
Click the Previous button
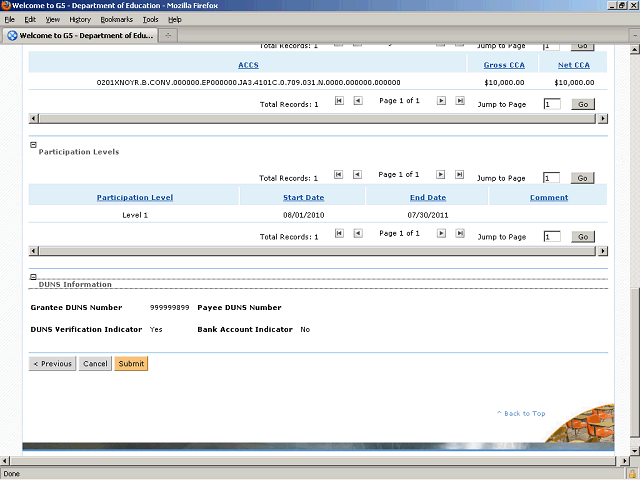point(52,364)
